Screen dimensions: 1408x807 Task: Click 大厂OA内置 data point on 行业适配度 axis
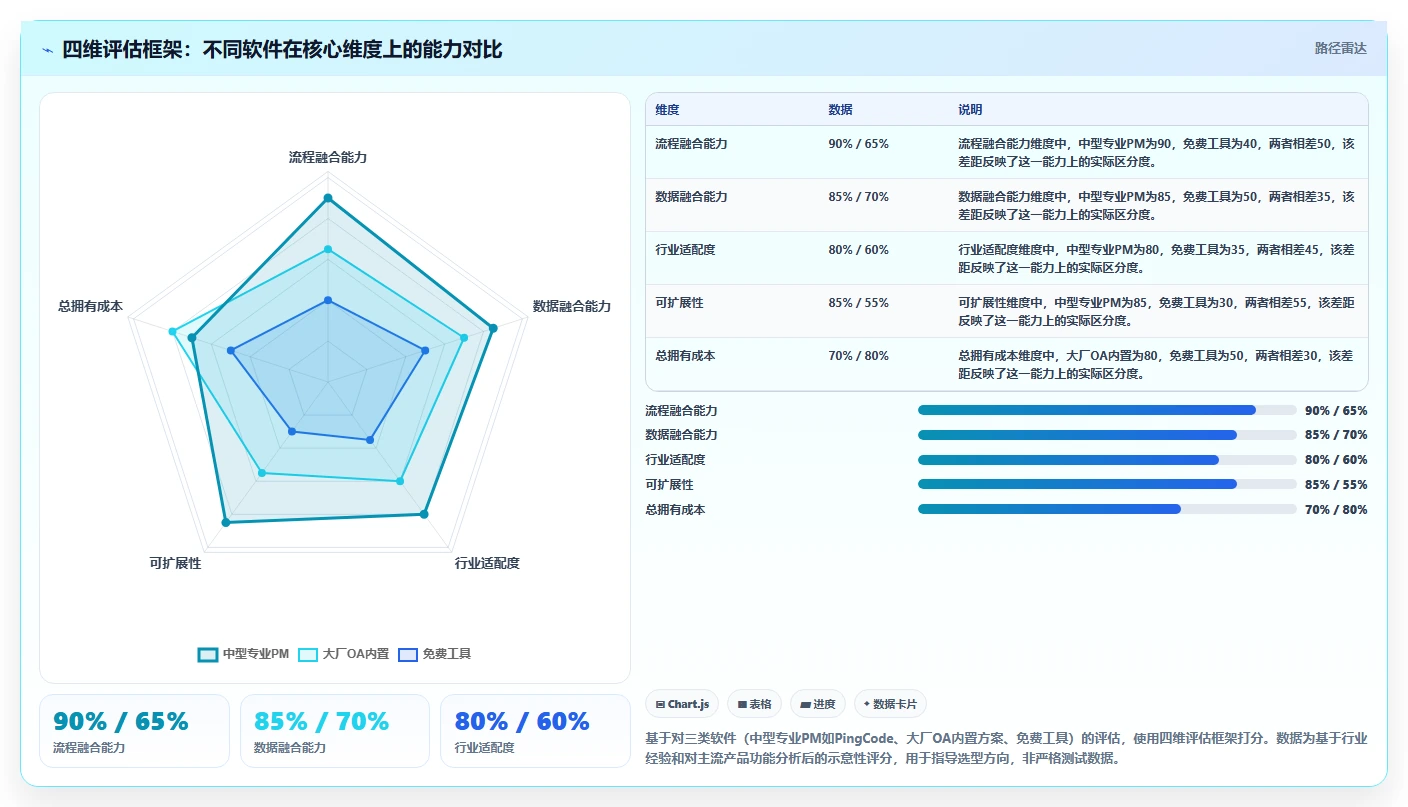coord(400,481)
